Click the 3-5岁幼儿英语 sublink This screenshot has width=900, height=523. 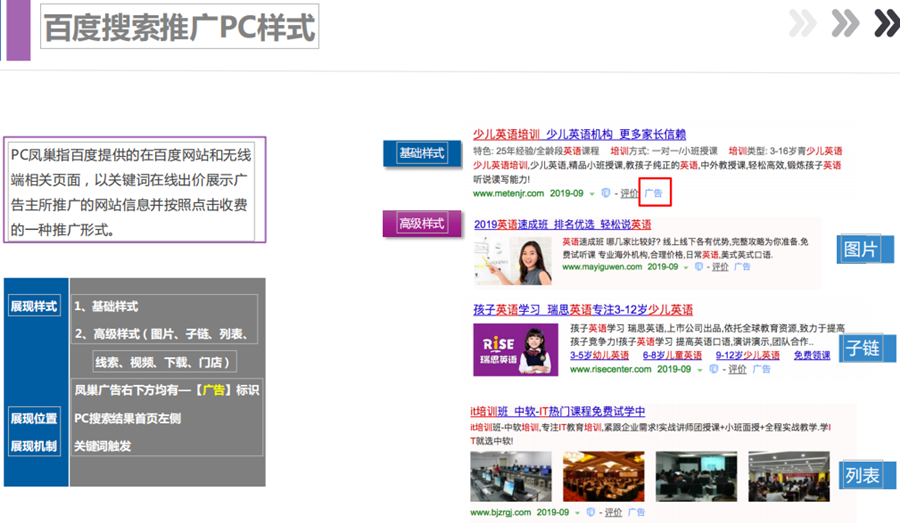point(599,355)
